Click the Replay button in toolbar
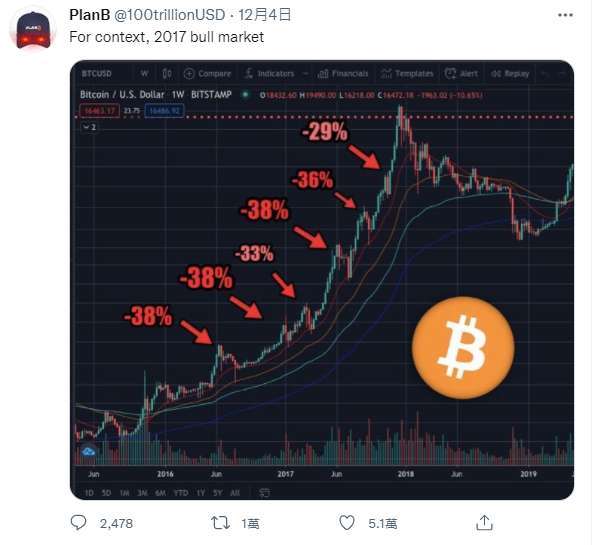 [x=510, y=73]
